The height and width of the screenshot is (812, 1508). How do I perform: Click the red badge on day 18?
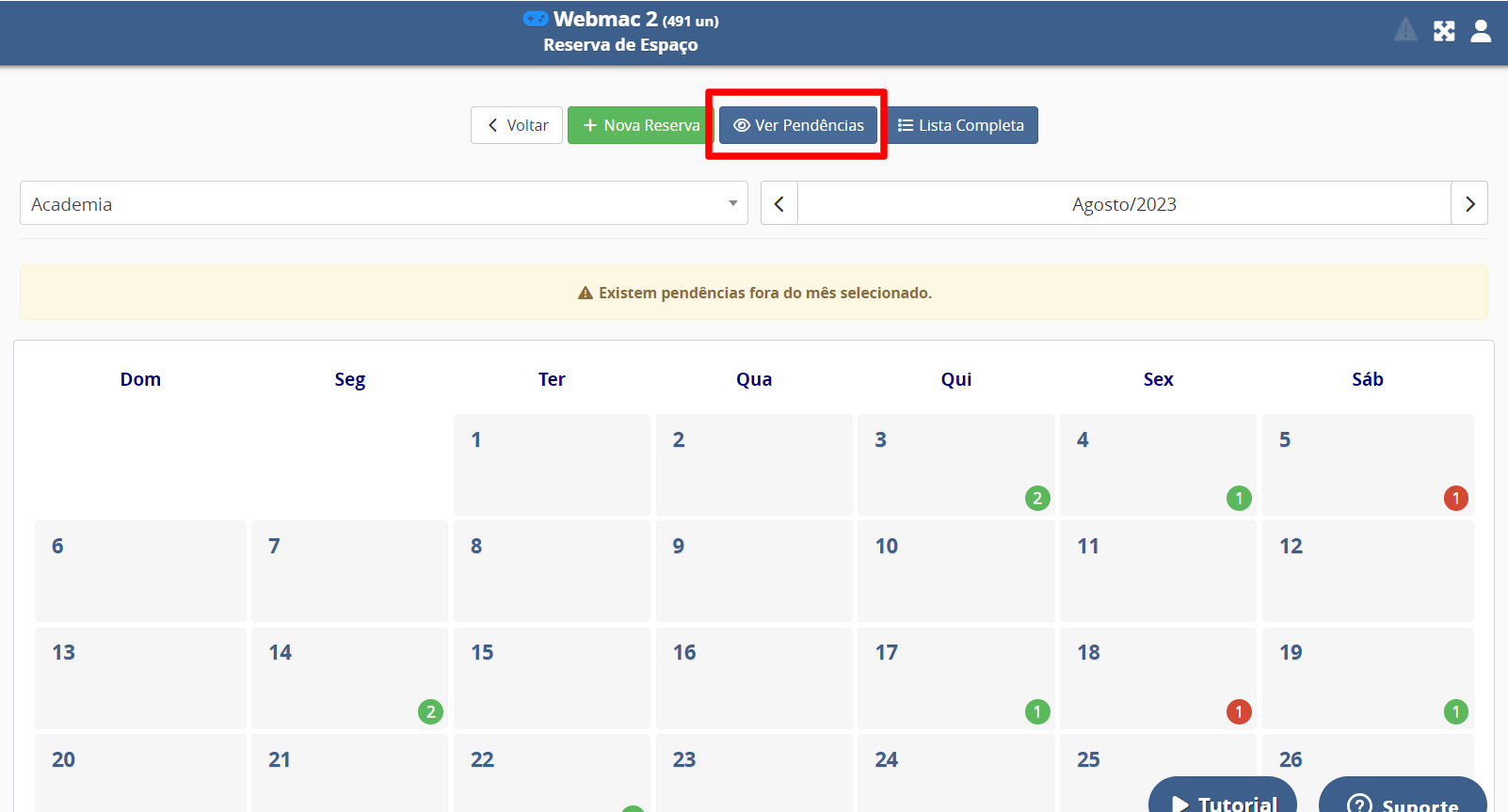1239,711
